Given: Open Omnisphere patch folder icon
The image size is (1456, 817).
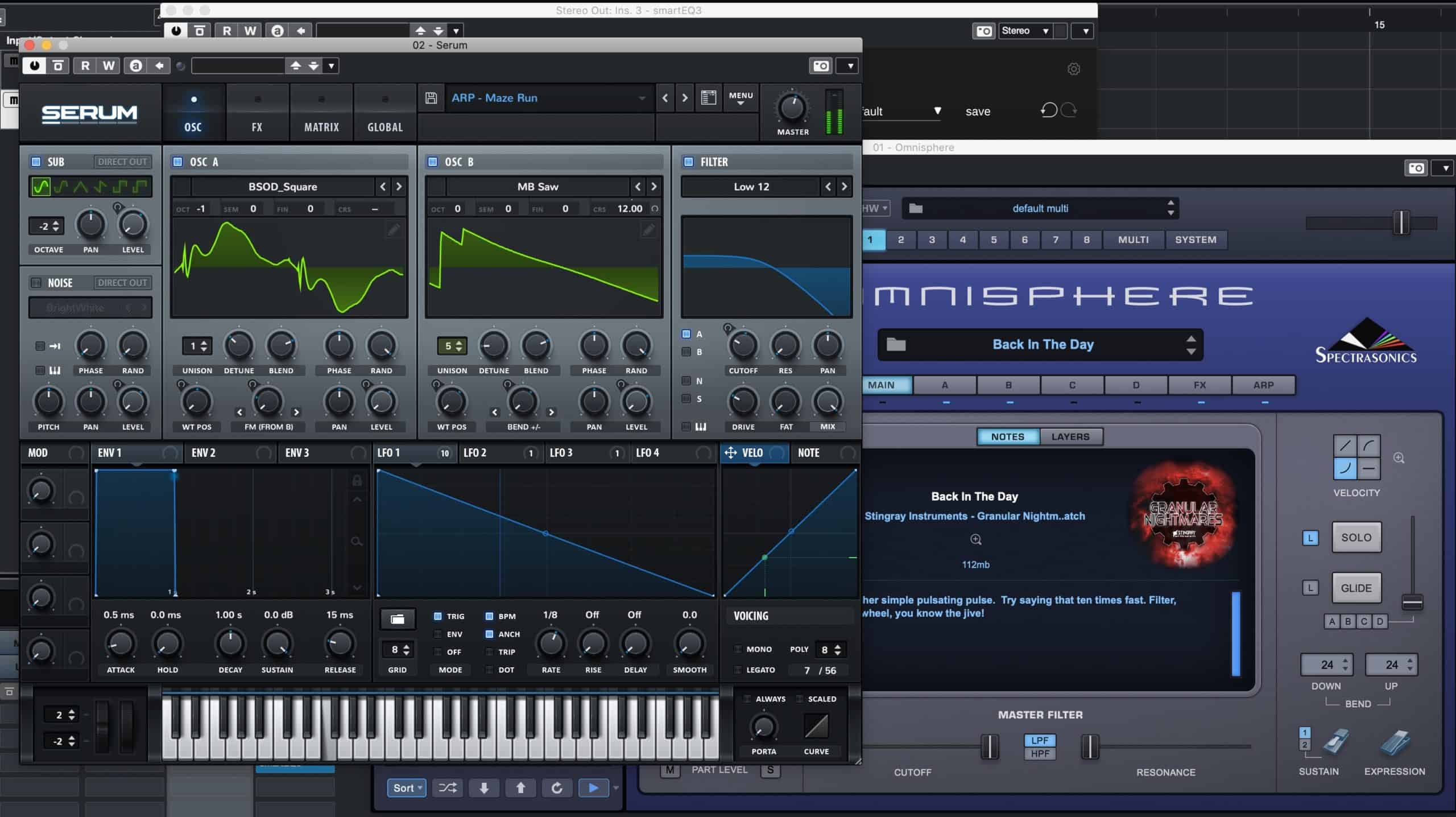Looking at the screenshot, I should point(896,344).
